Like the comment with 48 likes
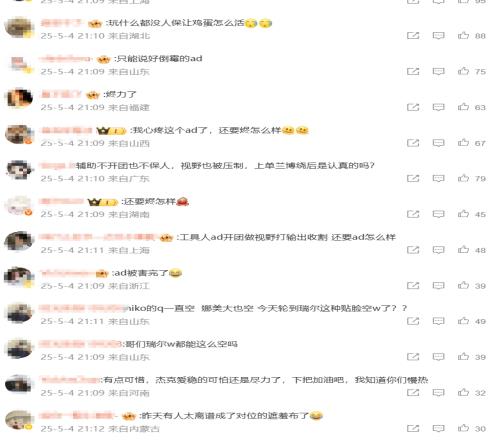Screen dimensions: 500x440 463,250
